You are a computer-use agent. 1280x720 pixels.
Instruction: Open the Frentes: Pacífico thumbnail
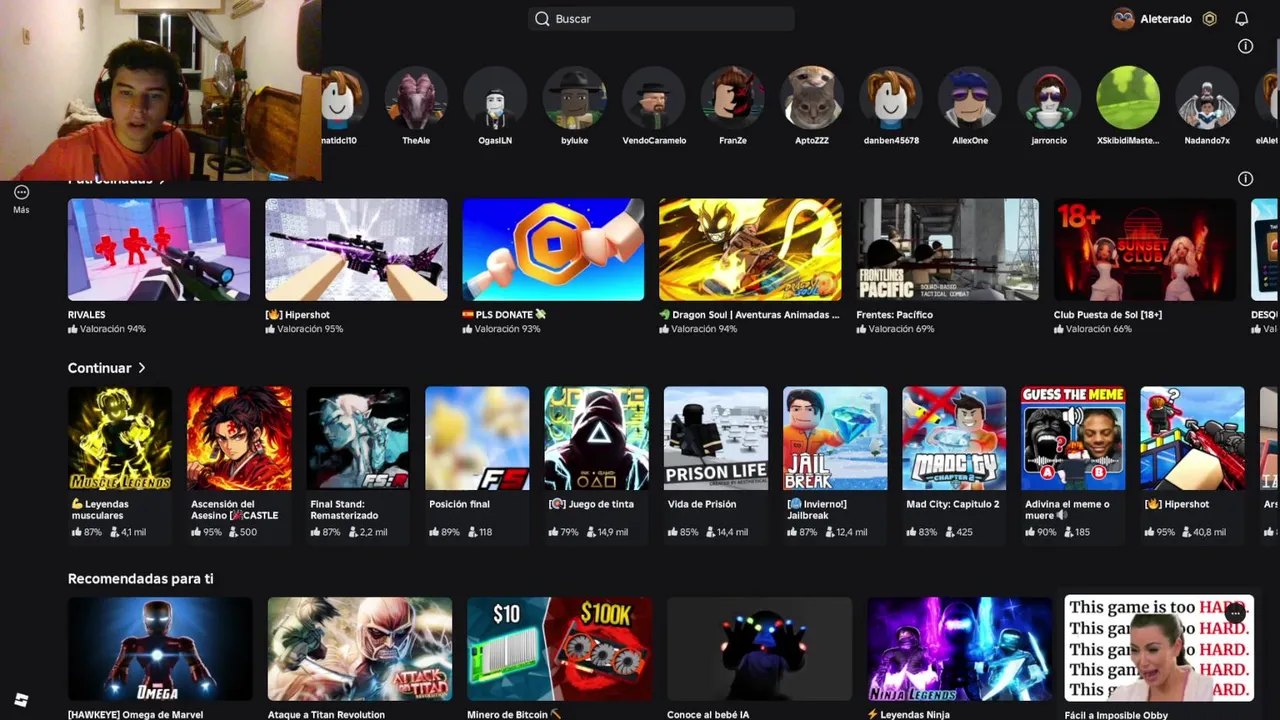[x=948, y=249]
